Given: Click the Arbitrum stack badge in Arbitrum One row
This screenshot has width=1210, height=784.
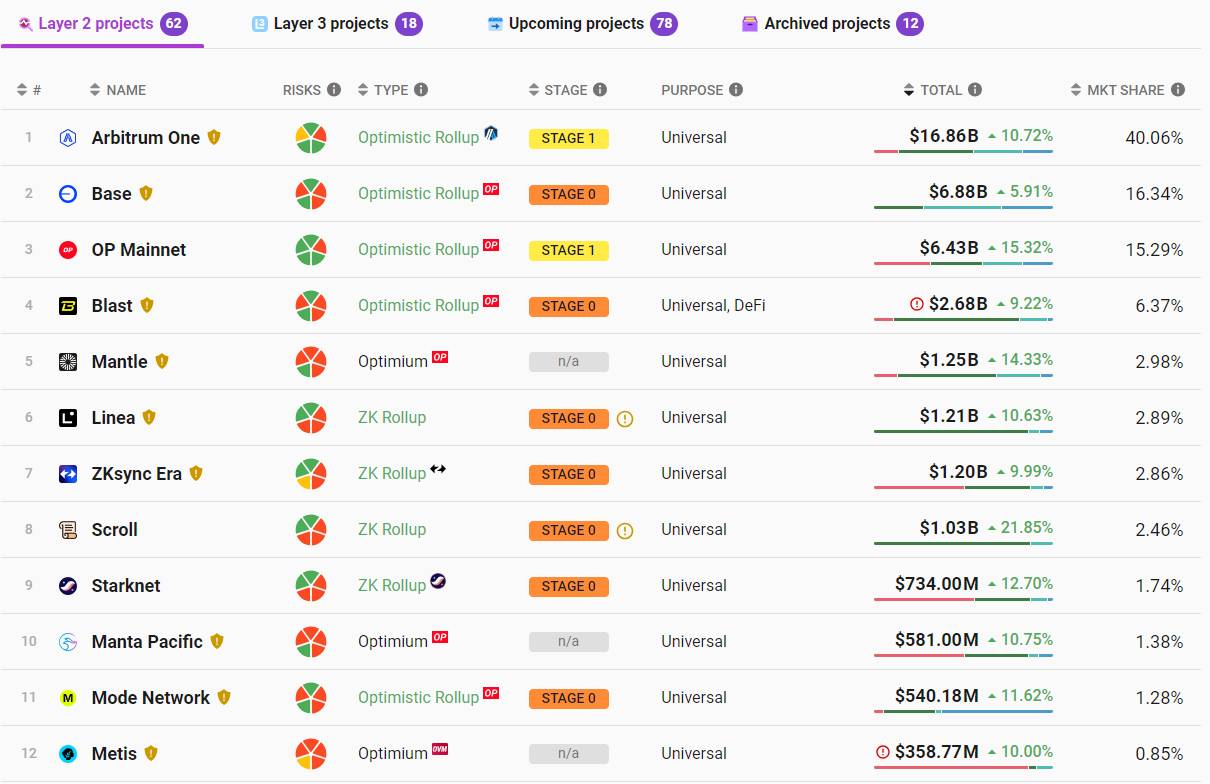Looking at the screenshot, I should [x=491, y=133].
